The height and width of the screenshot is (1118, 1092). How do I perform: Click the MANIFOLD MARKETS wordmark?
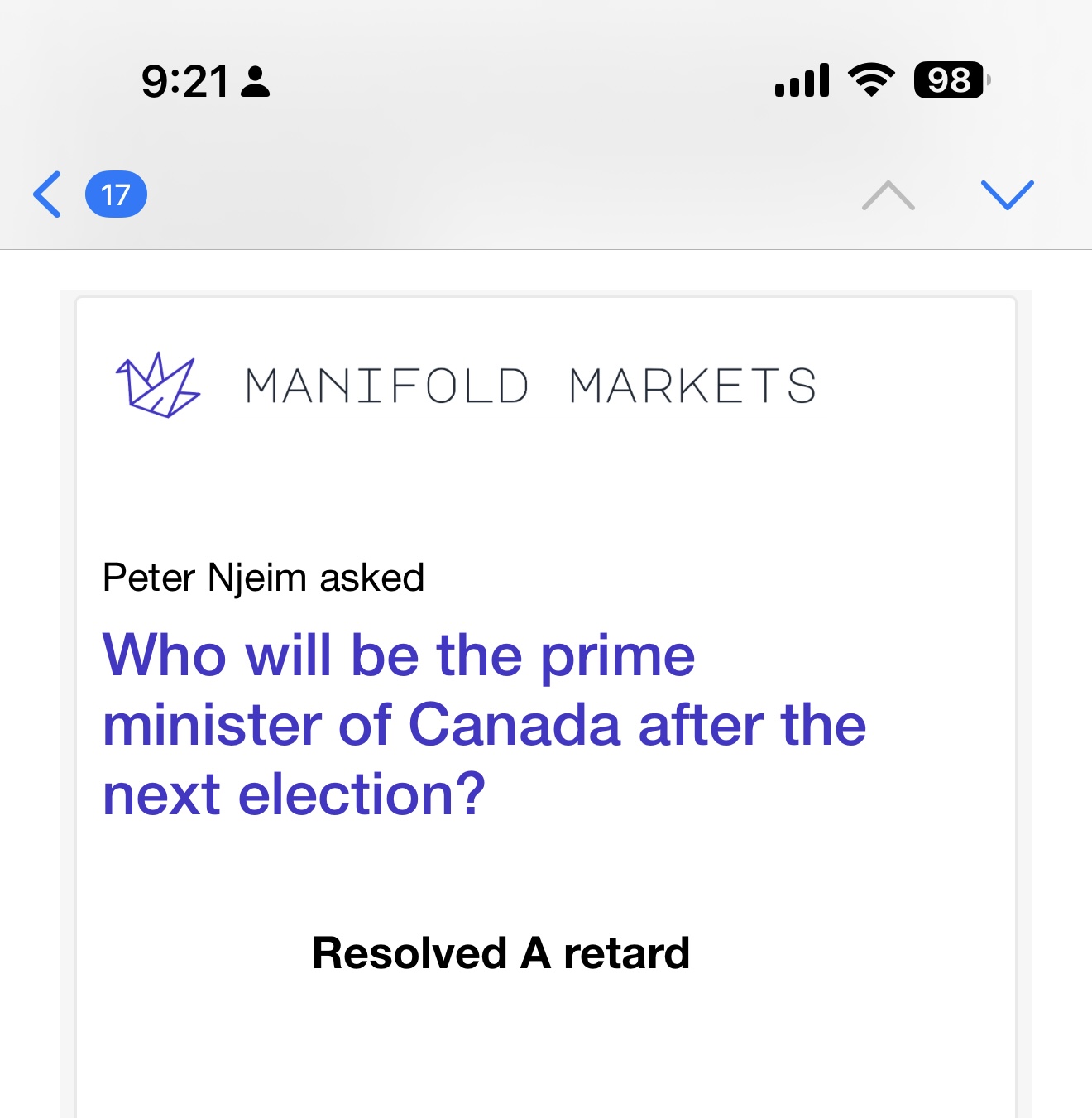(x=530, y=386)
